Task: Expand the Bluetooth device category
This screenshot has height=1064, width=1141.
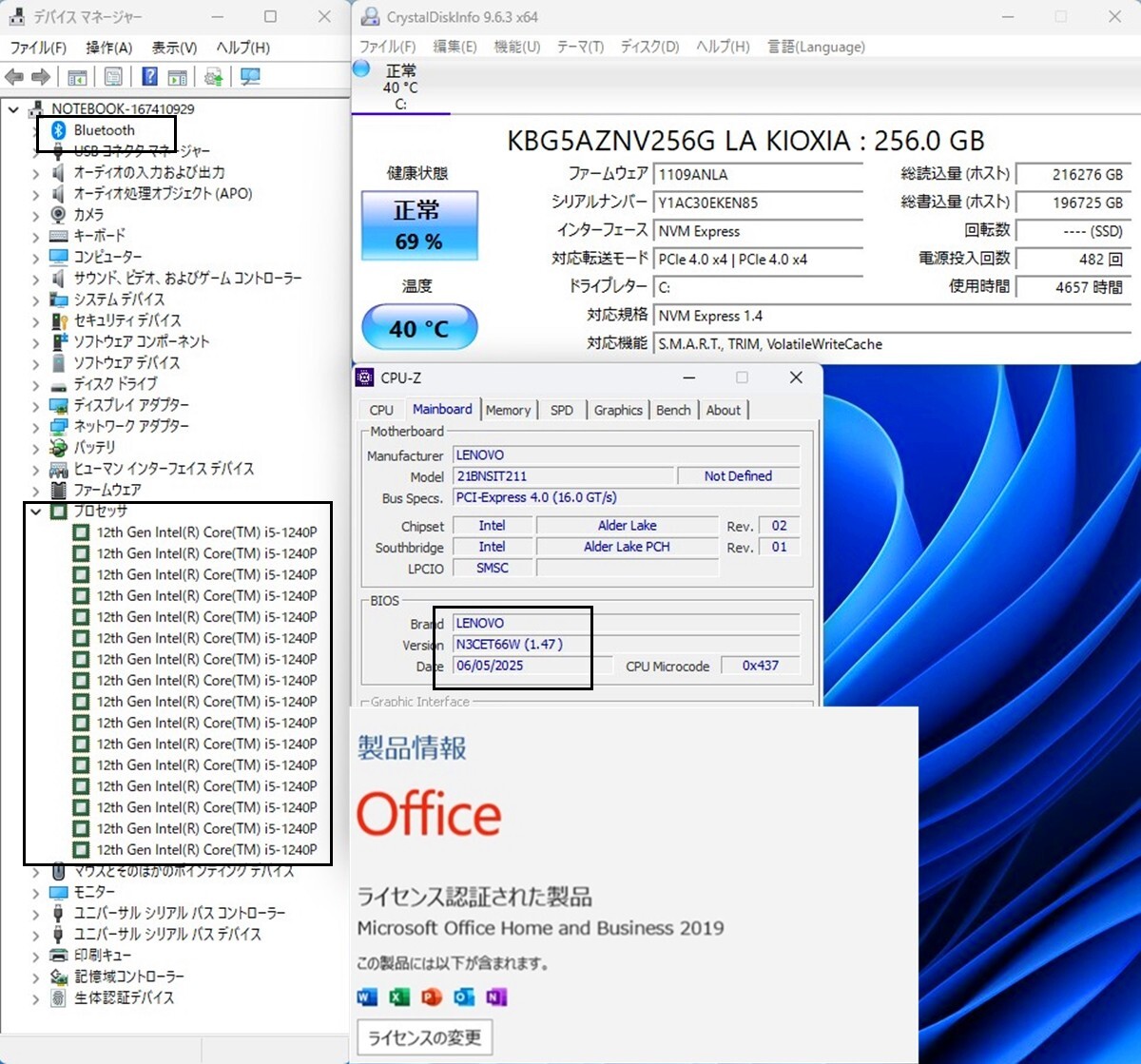Action: pos(36,130)
